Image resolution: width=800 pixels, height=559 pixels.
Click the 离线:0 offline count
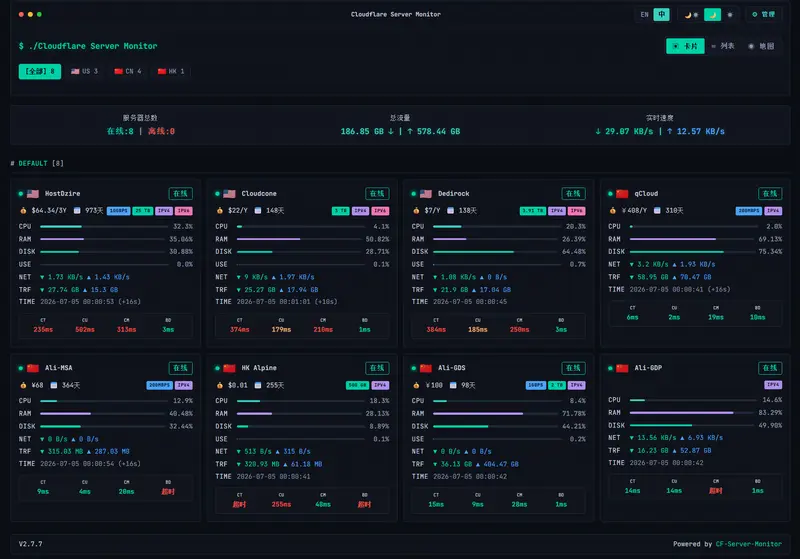click(161, 132)
